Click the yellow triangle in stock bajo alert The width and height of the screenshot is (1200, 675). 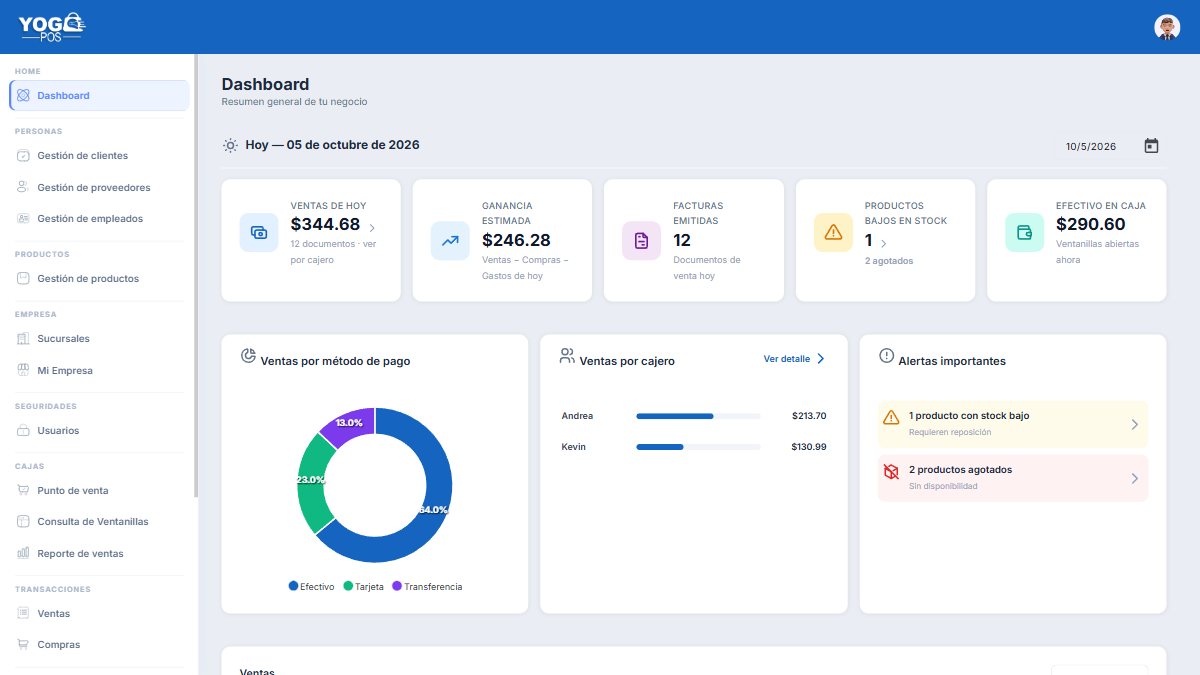(x=891, y=417)
